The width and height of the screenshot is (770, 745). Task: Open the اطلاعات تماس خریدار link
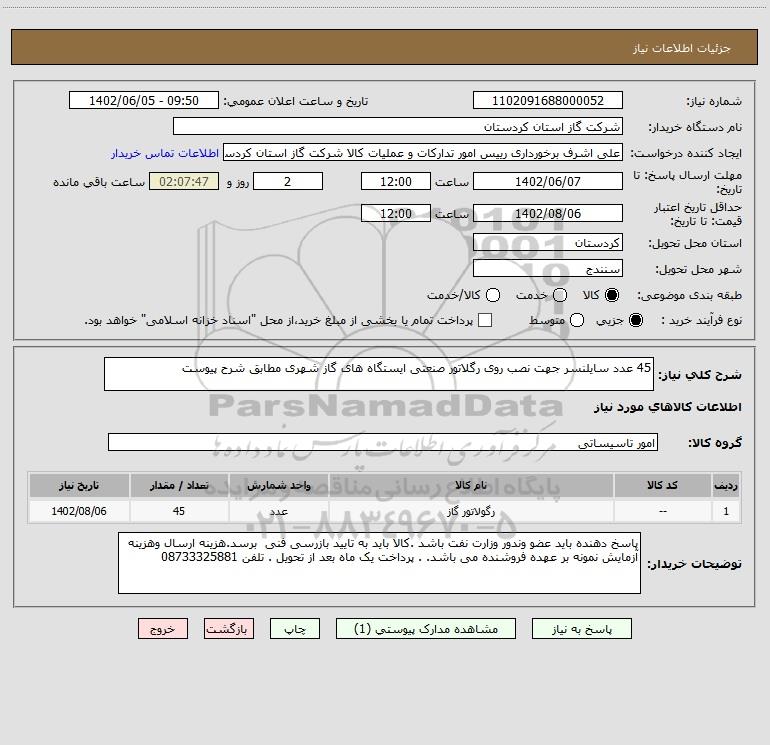165,153
